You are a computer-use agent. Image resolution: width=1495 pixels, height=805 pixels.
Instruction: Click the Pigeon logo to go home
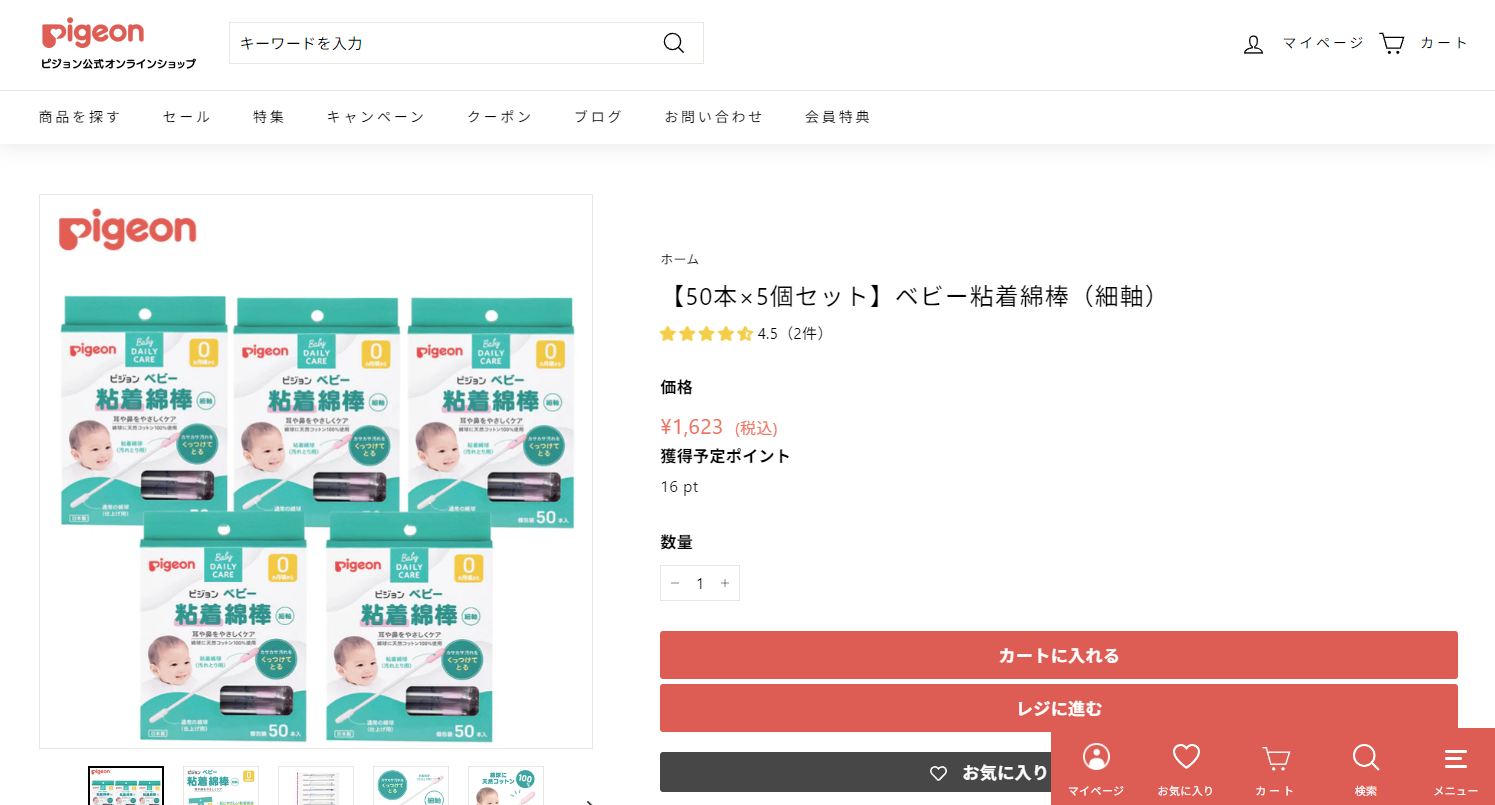click(93, 35)
